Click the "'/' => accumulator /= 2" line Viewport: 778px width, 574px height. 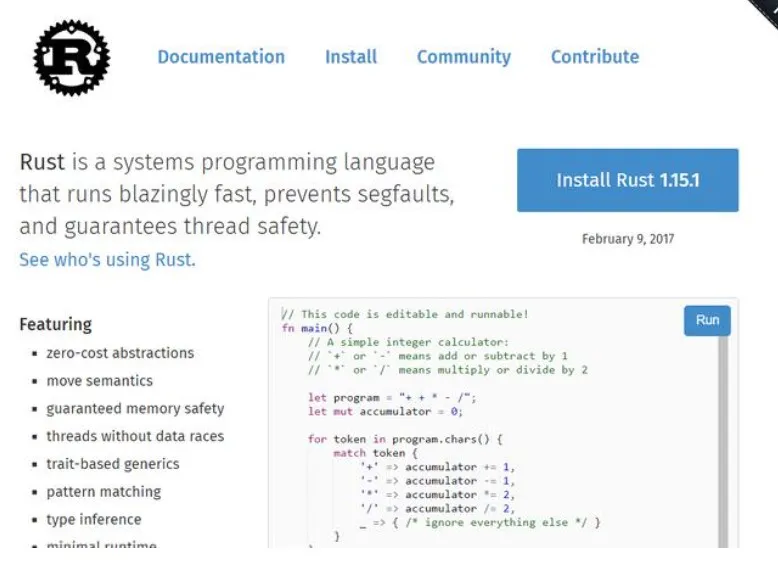(438, 509)
